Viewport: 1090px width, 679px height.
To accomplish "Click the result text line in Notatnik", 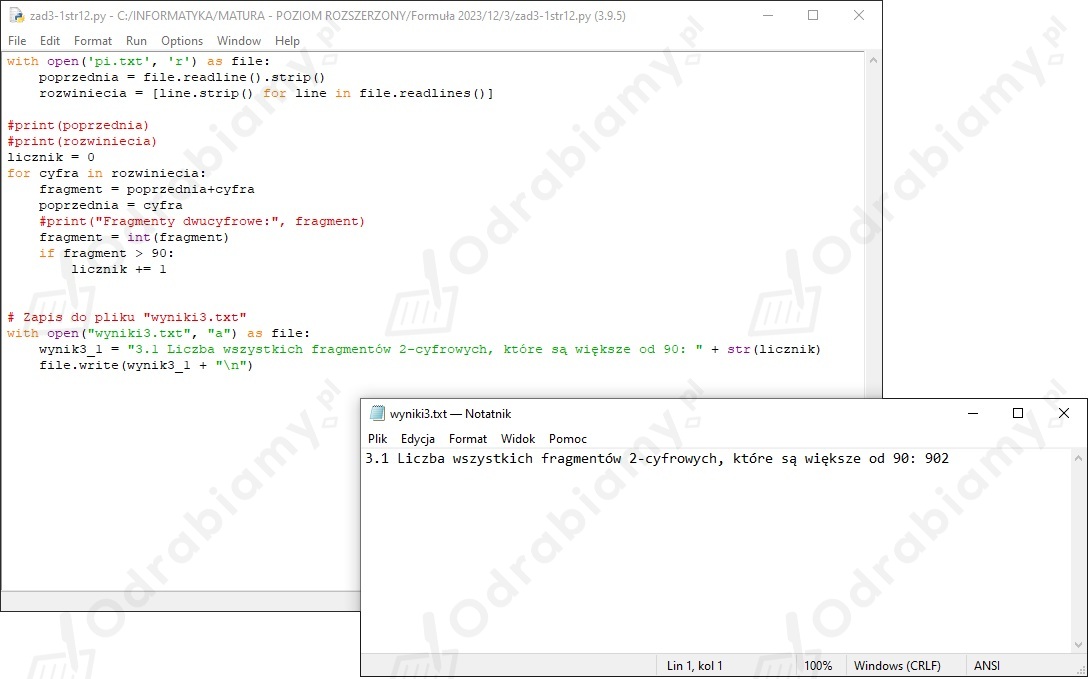I will coord(657,459).
